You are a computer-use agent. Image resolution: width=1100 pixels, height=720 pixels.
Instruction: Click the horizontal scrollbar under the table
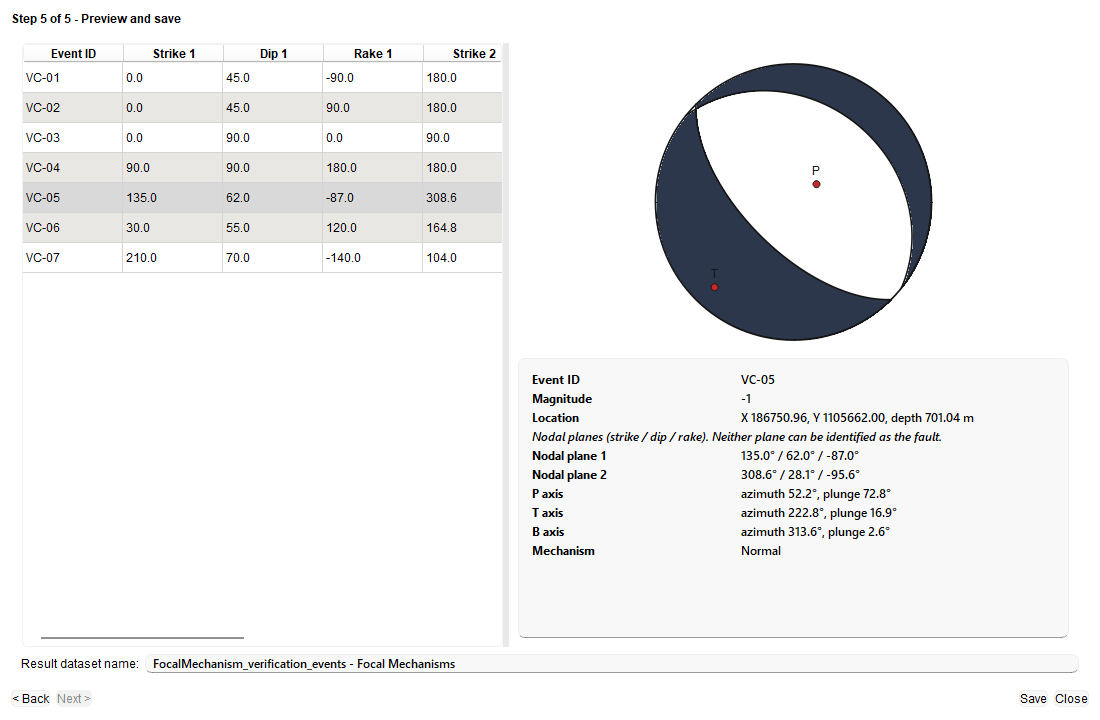(142, 638)
